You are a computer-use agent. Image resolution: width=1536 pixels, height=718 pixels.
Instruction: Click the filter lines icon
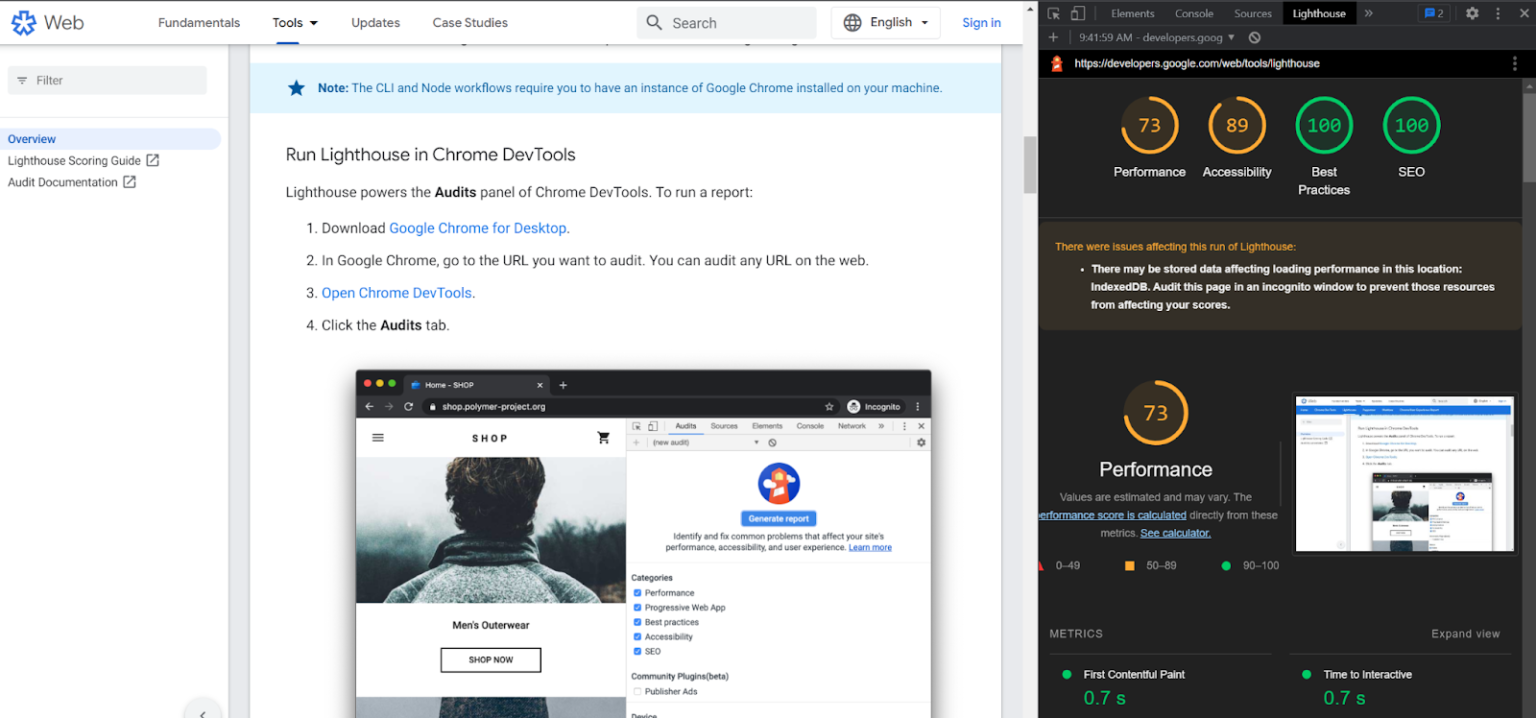[x=22, y=80]
